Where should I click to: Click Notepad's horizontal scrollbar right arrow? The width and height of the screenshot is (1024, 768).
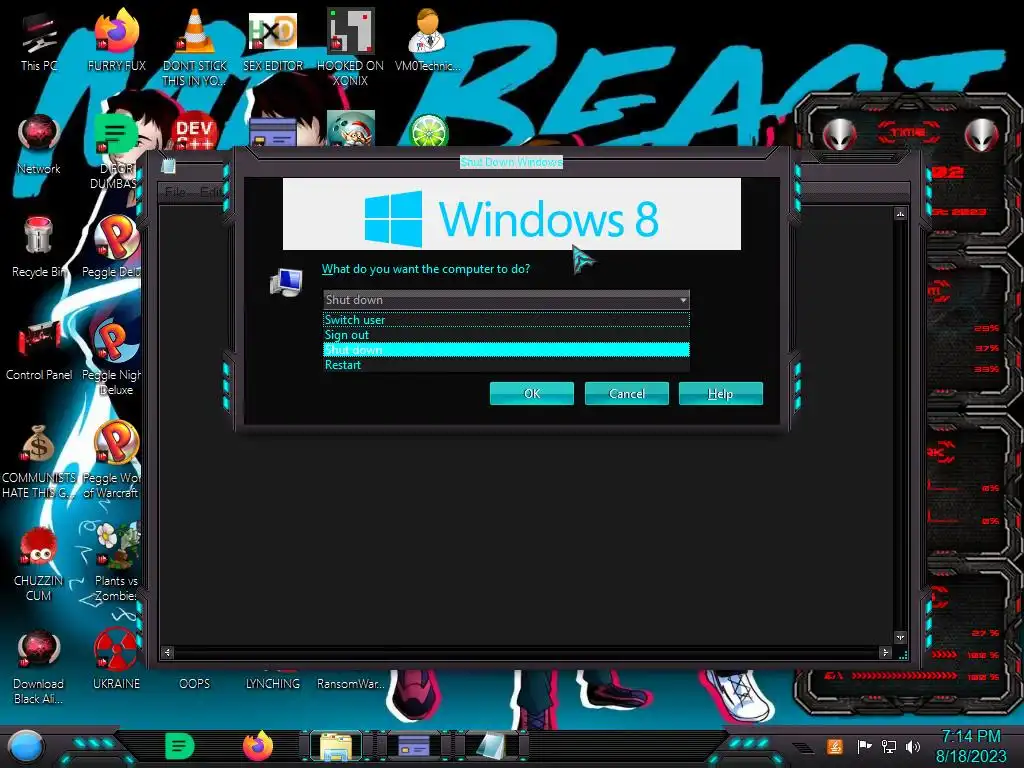click(x=885, y=652)
